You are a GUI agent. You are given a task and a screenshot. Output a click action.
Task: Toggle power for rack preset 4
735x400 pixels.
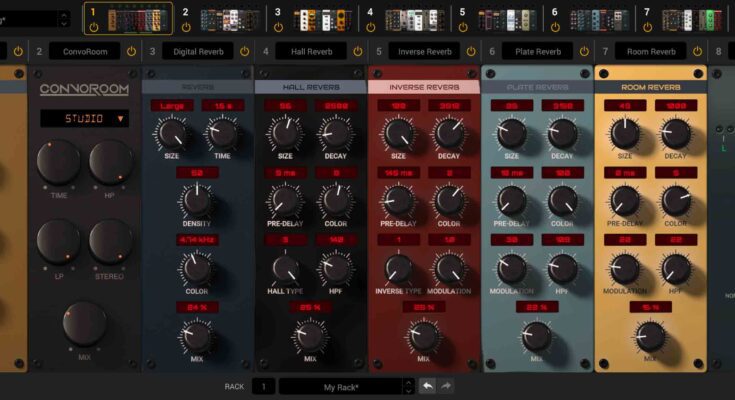371,27
